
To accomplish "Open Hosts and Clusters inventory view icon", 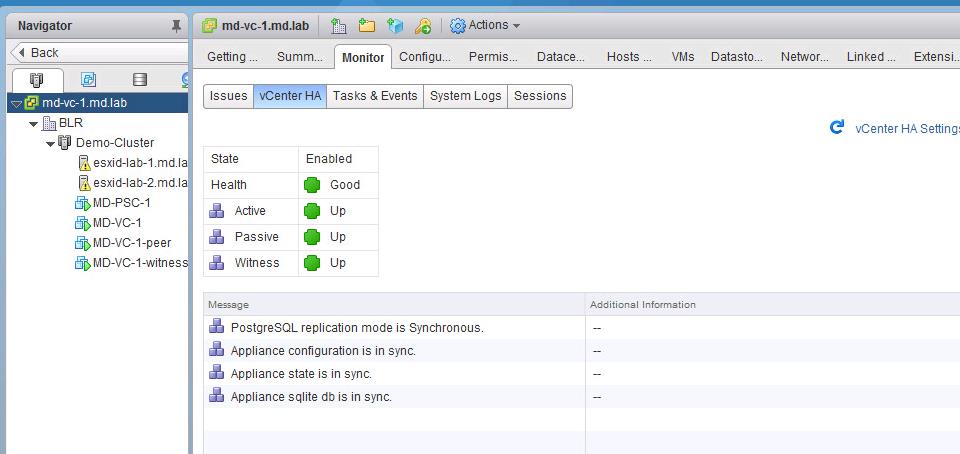I will [37, 80].
